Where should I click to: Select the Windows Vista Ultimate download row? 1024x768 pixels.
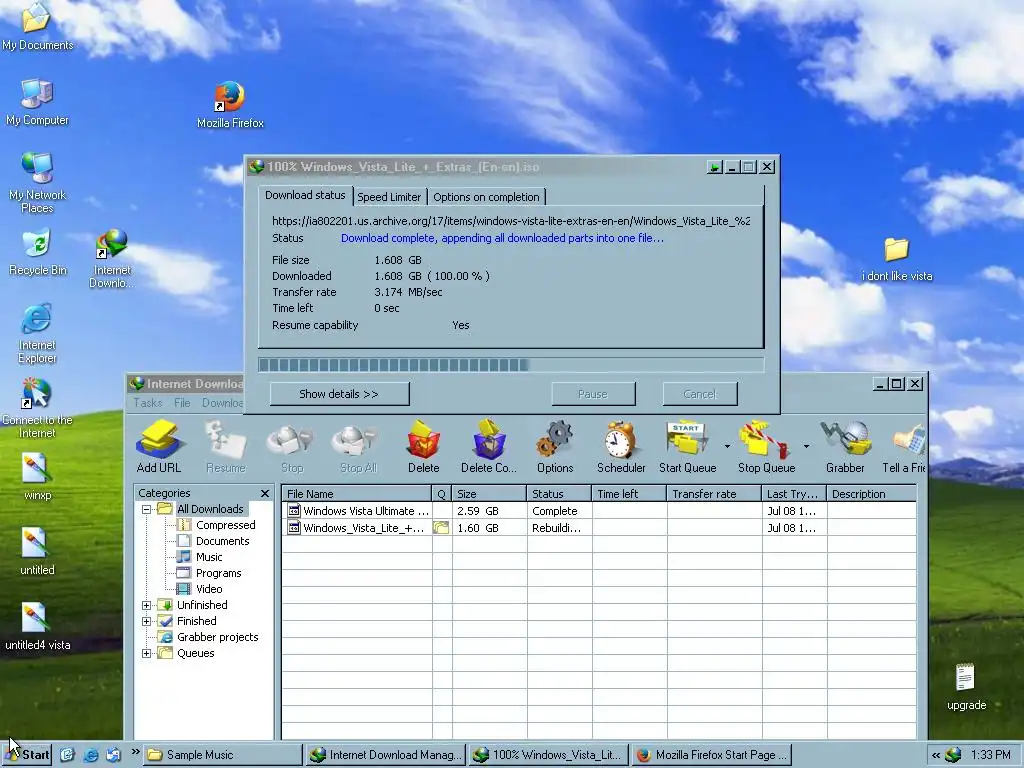tap(599, 511)
